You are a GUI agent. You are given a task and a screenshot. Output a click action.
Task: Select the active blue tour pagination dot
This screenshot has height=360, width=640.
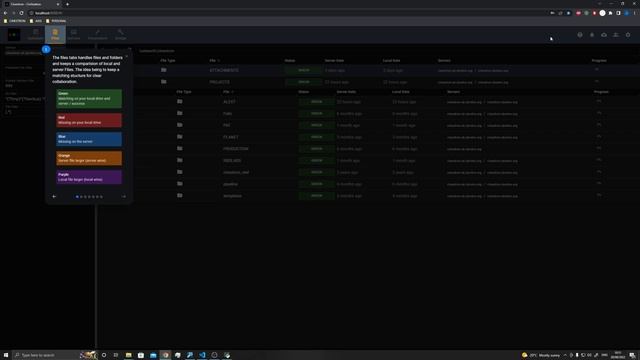(x=77, y=197)
